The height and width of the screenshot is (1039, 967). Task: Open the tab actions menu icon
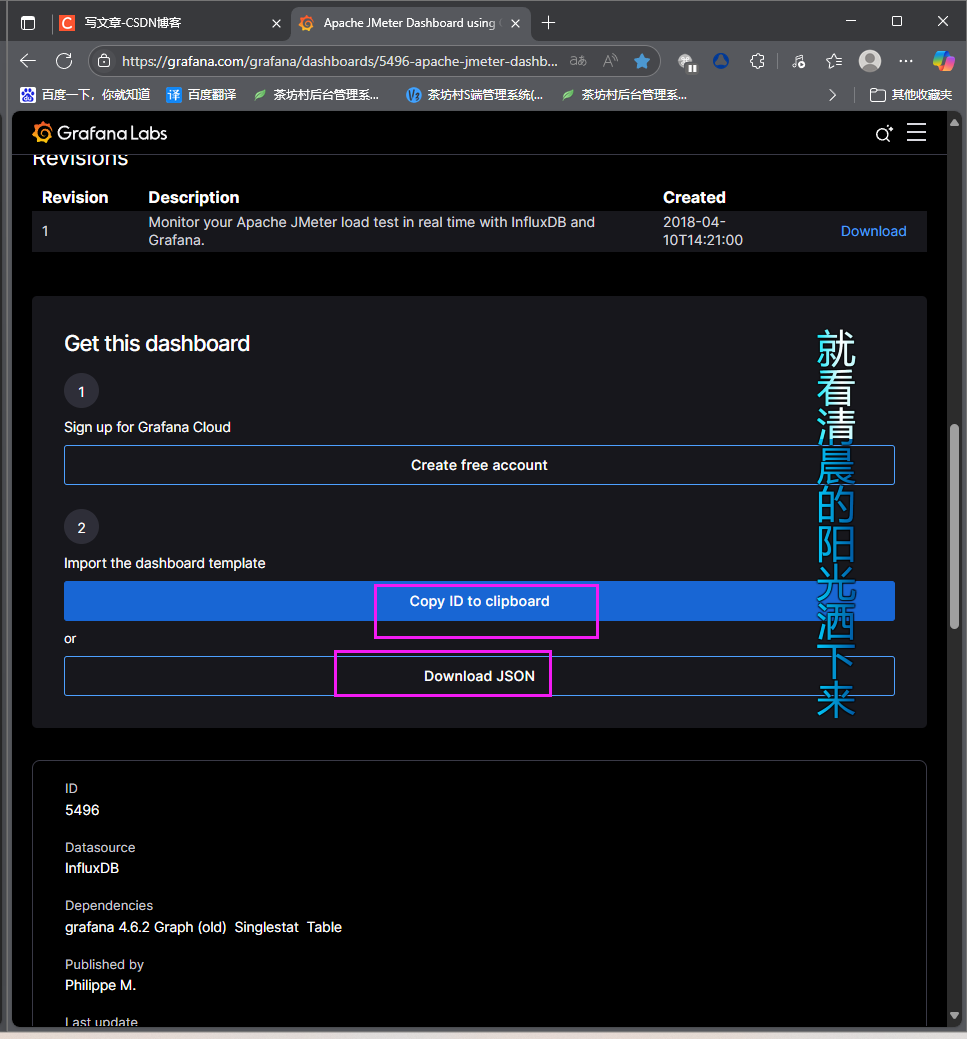[28, 23]
